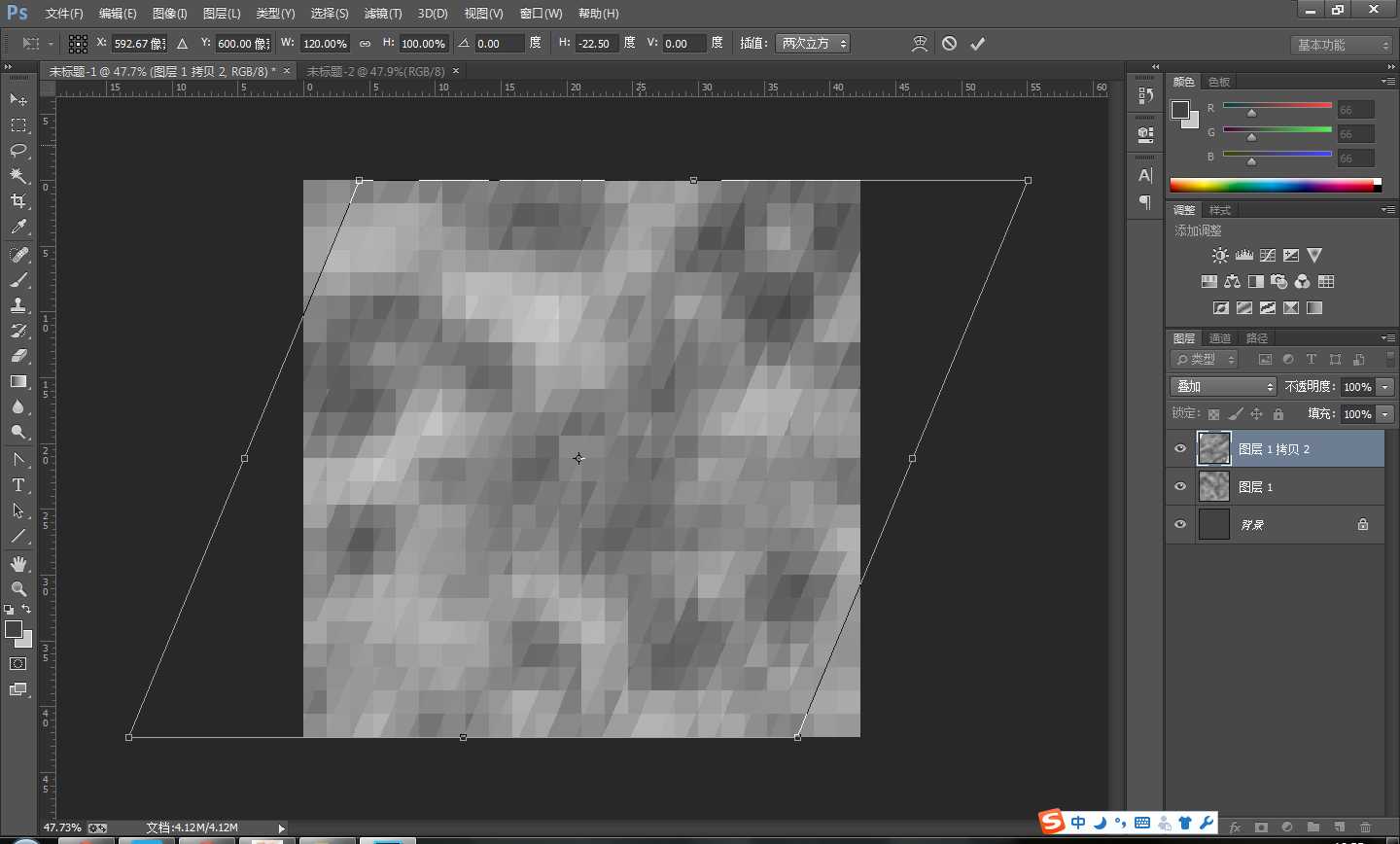Toggle relative positioning triangle for reference point
This screenshot has width=1400, height=844.
click(x=182, y=44)
